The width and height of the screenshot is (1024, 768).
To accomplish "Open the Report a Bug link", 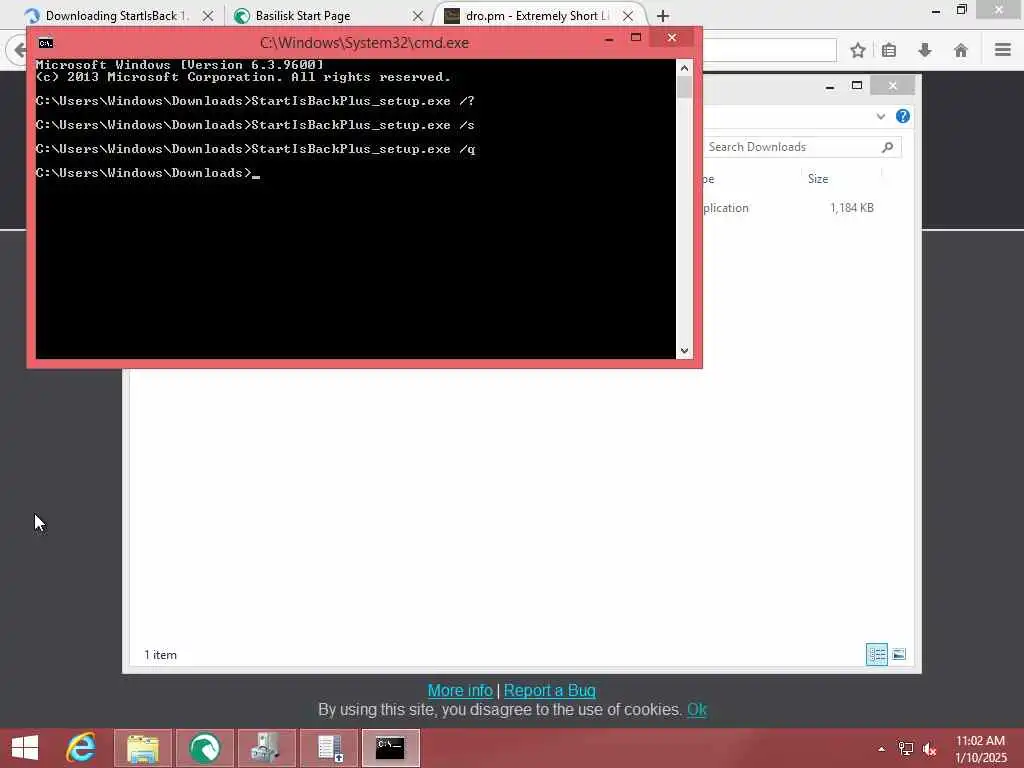I will tap(549, 690).
